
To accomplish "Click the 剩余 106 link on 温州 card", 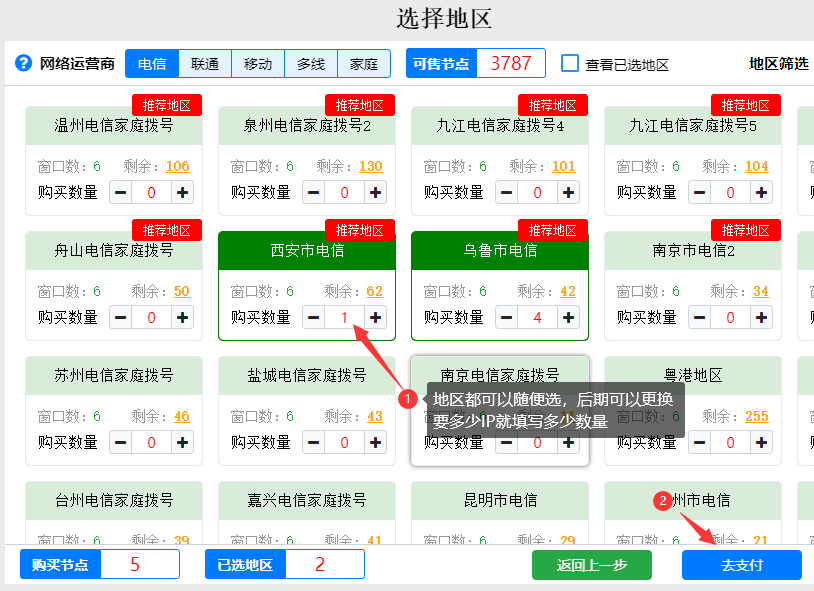I will tap(177, 166).
